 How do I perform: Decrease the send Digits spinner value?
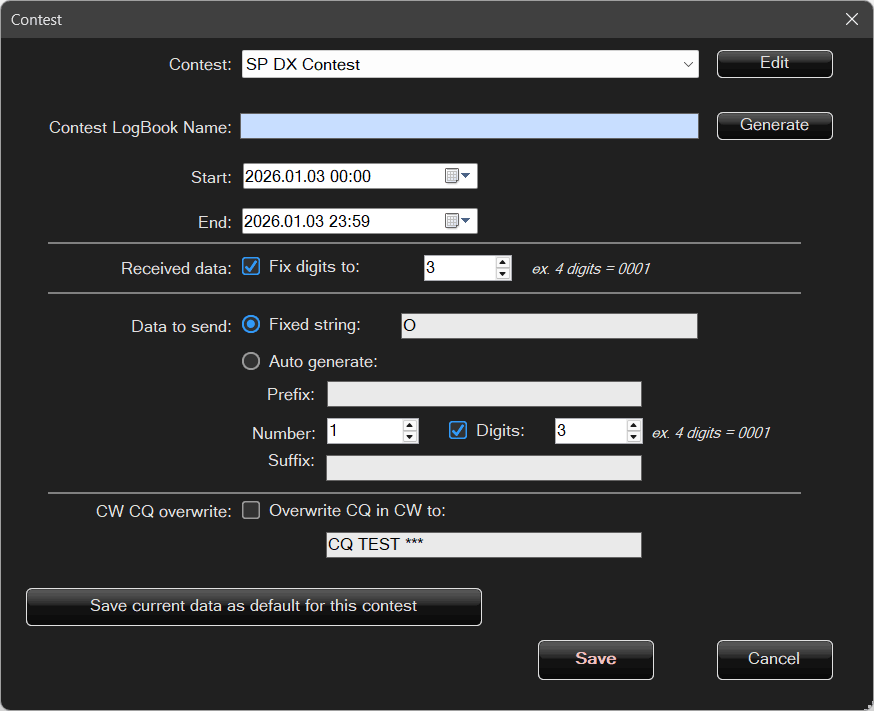pos(634,437)
